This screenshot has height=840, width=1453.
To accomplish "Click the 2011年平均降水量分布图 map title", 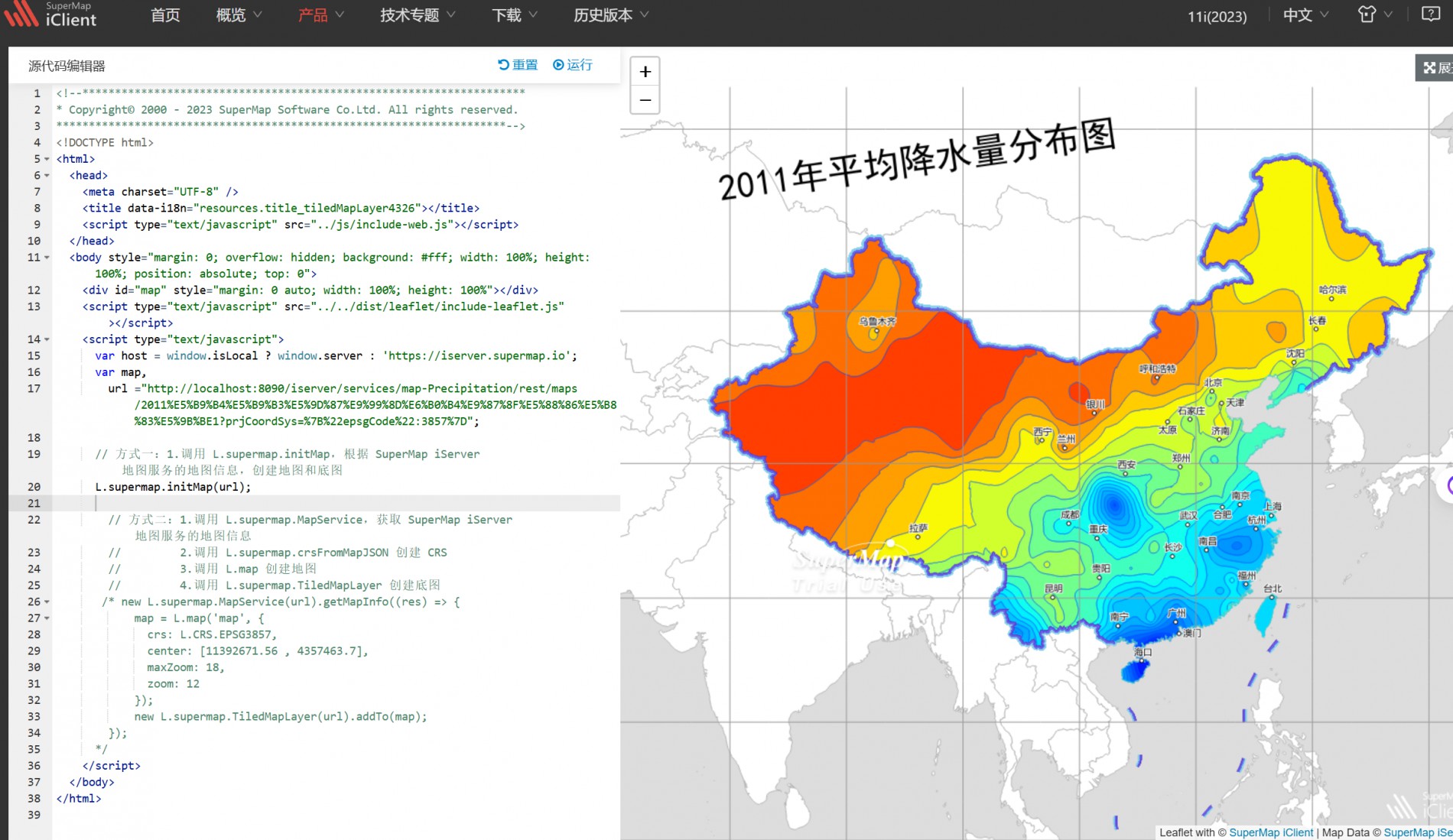I will click(916, 161).
